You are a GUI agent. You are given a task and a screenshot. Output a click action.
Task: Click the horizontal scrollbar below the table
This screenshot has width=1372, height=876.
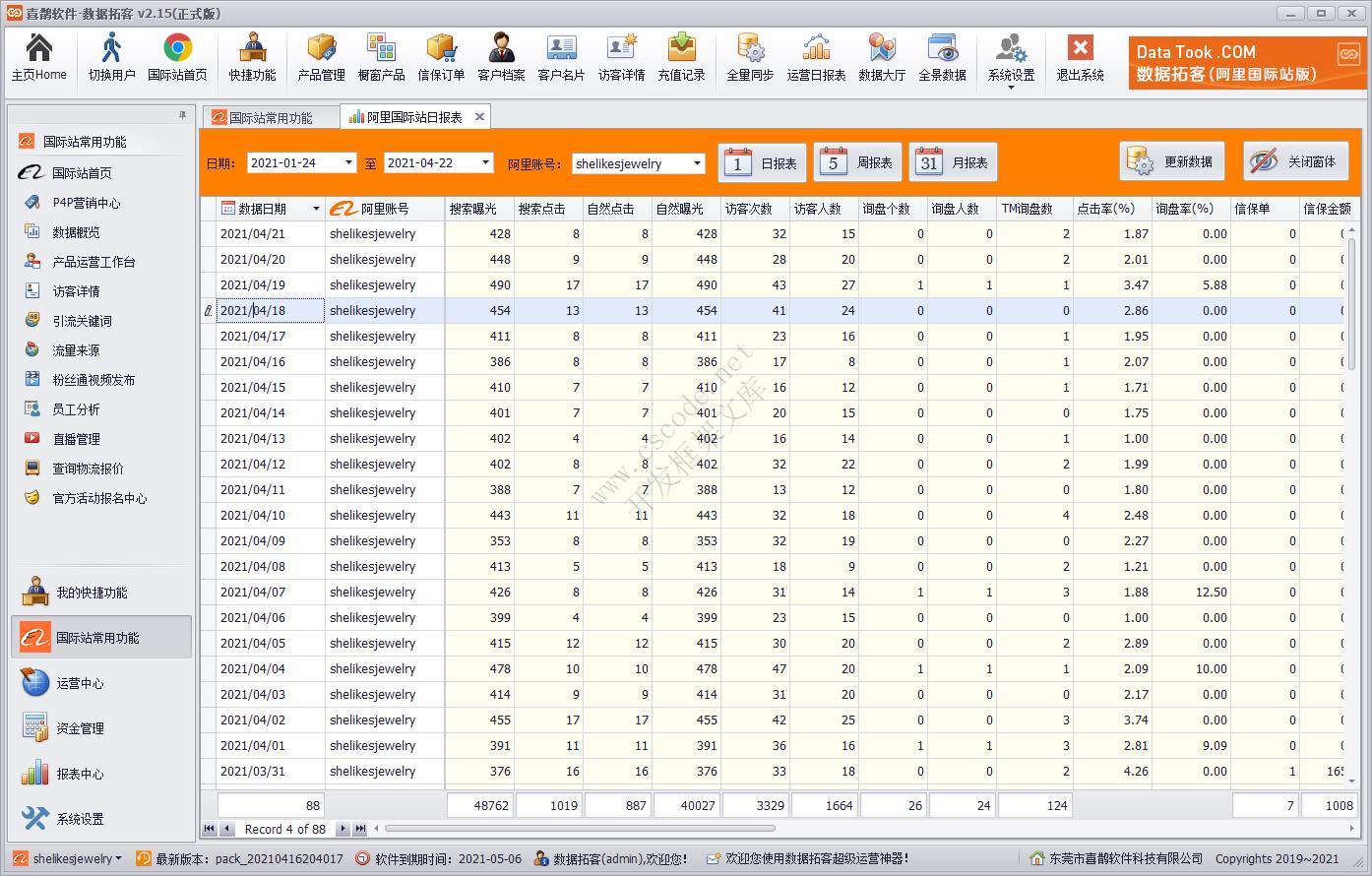[x=581, y=829]
